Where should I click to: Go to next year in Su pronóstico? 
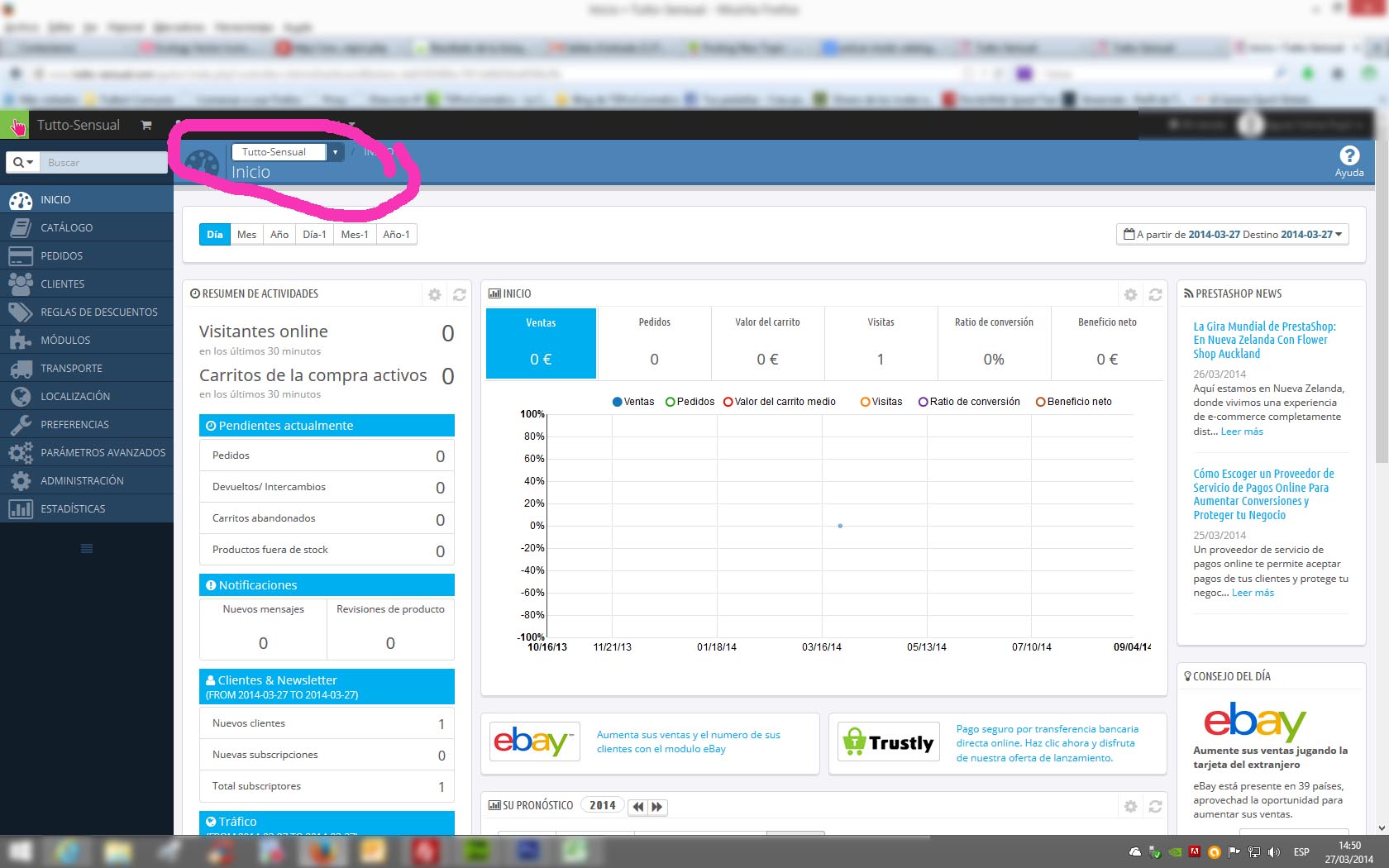pos(657,807)
